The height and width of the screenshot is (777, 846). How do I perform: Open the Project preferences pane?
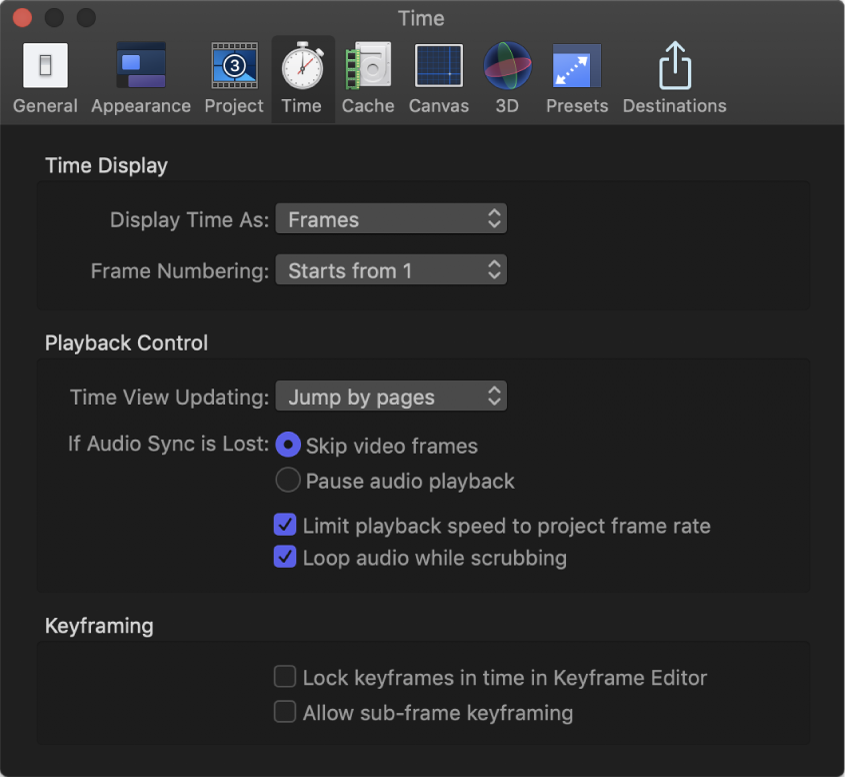233,75
